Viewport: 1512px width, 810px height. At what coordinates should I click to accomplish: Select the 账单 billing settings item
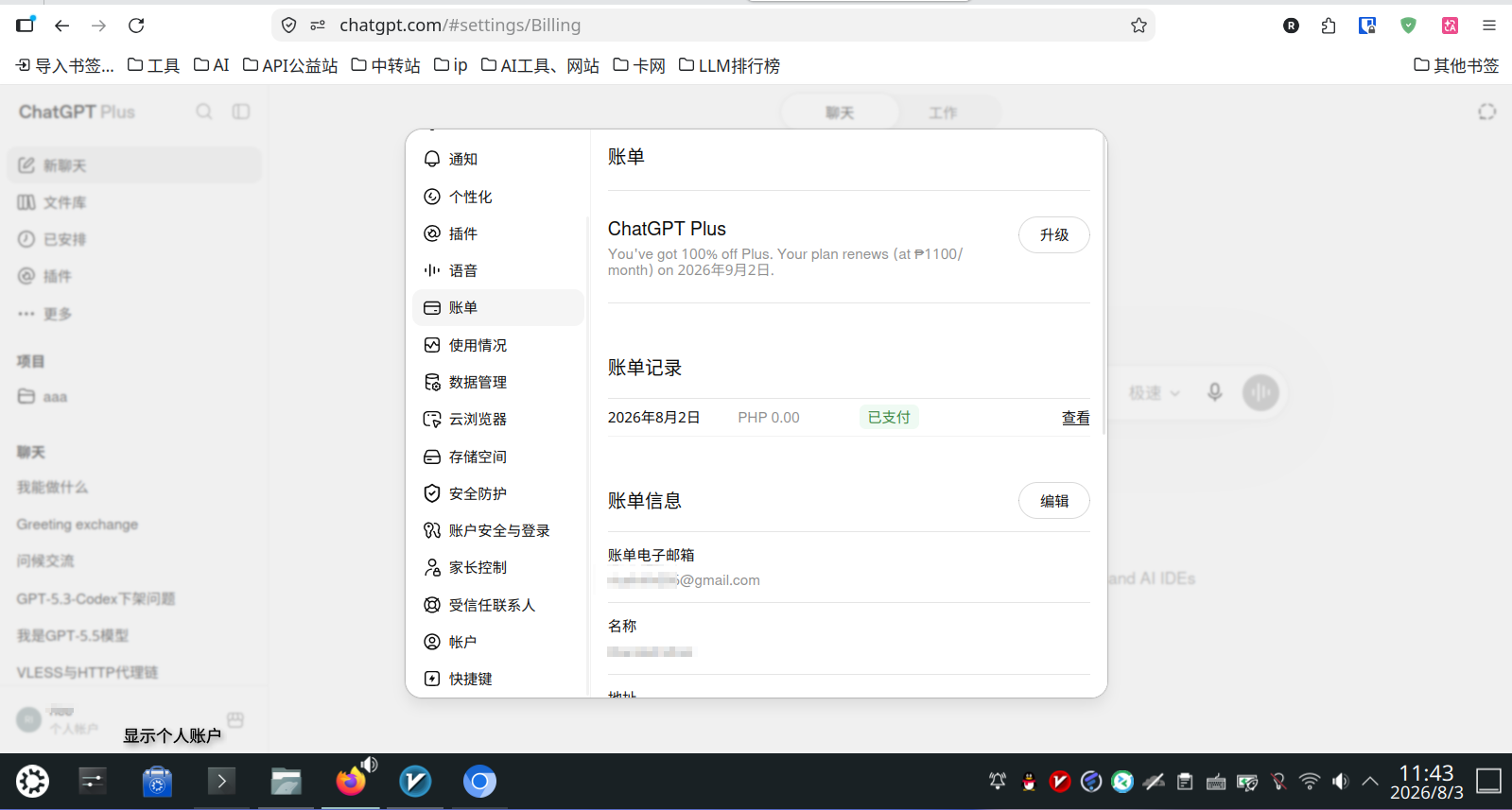click(498, 307)
